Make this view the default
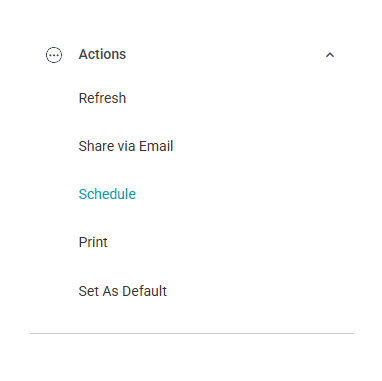Viewport: 382px width, 381px height. [x=123, y=291]
